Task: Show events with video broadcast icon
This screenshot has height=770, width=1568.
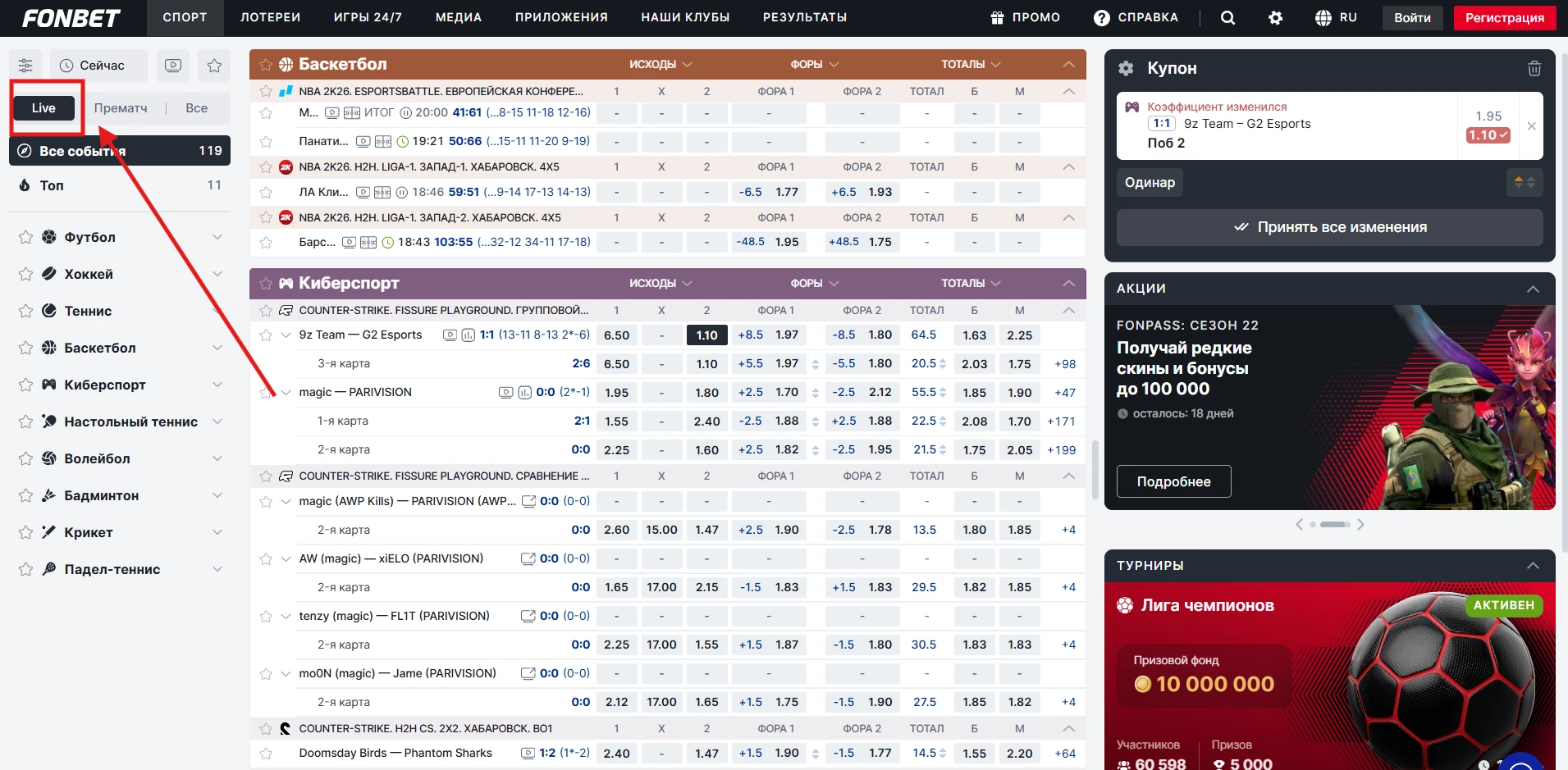Action: coord(173,66)
